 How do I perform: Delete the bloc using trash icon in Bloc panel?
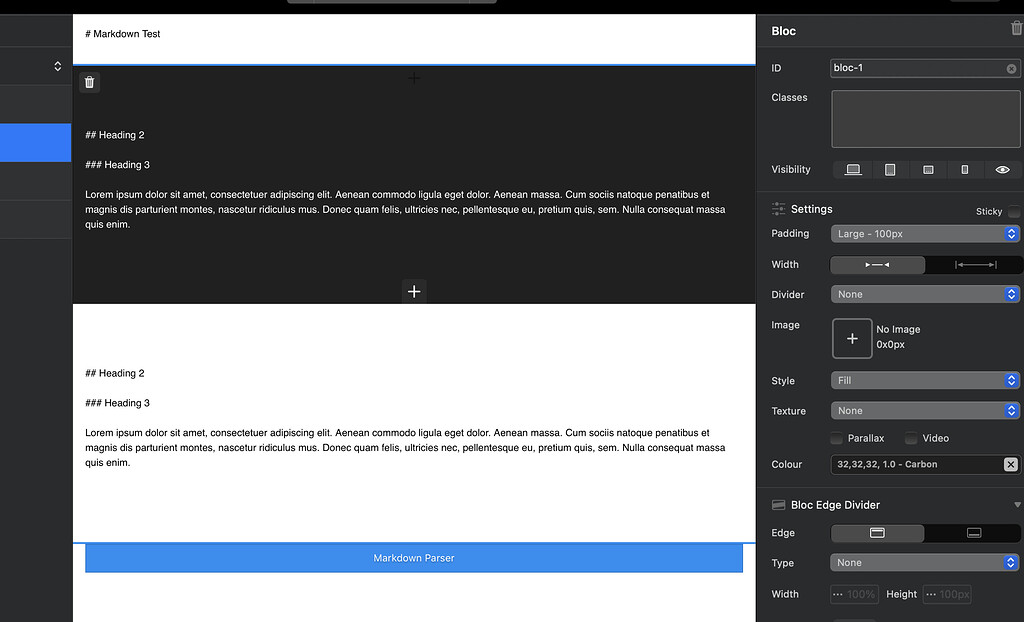pyautogui.click(x=1013, y=30)
